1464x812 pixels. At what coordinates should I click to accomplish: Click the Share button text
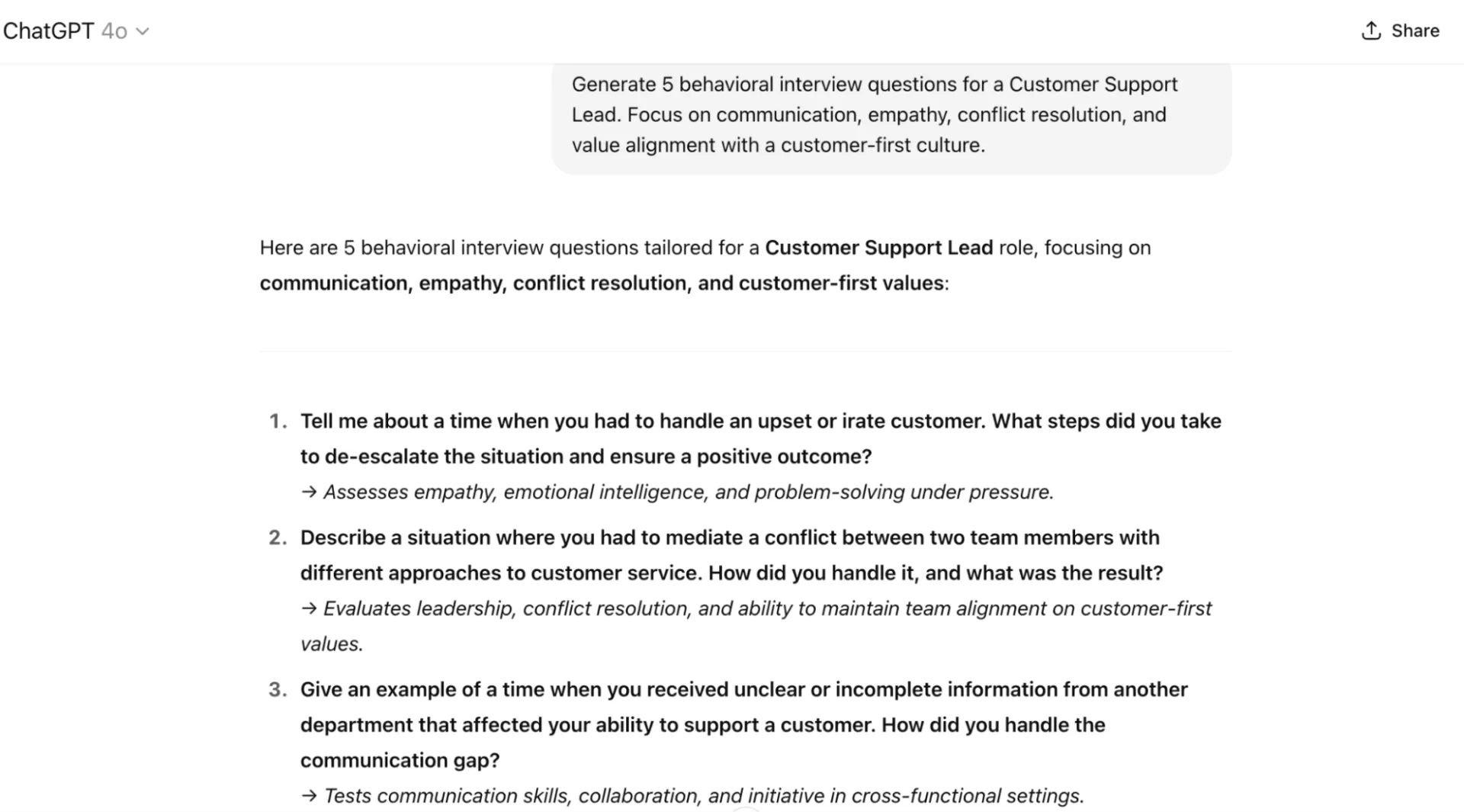tap(1415, 30)
